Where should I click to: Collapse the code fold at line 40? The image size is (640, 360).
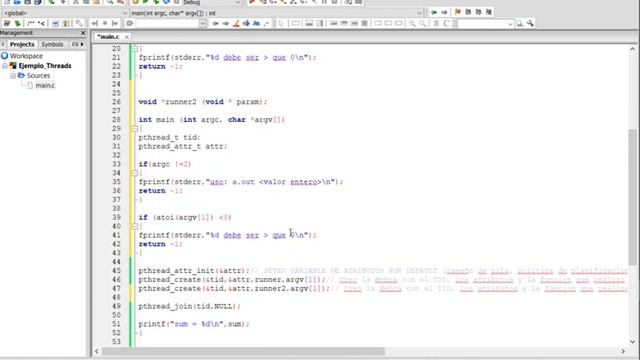135,226
